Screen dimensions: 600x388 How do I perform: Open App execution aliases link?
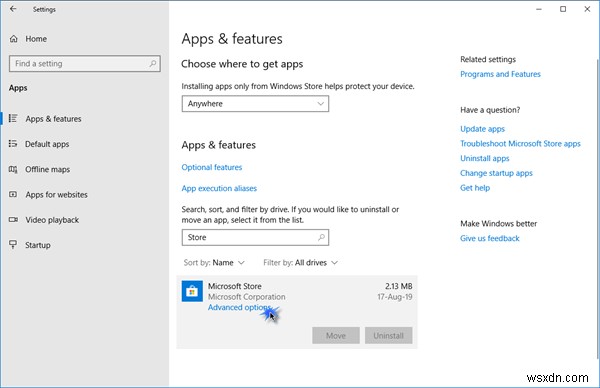tap(219, 188)
